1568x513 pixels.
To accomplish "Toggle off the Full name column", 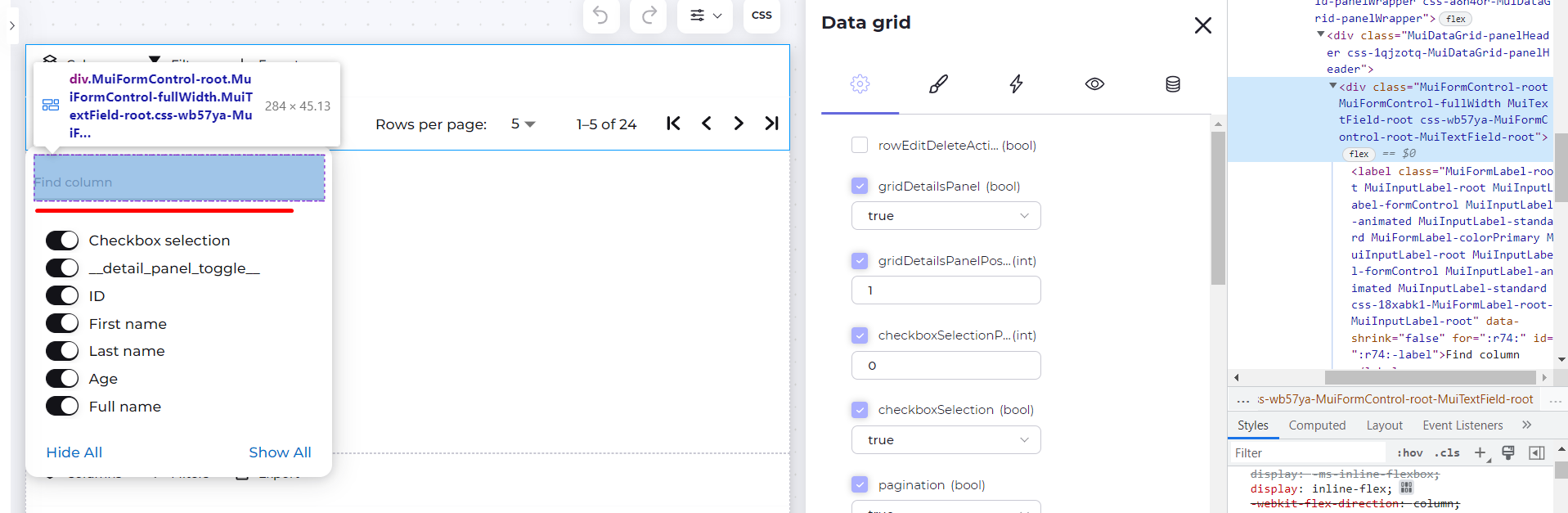I will (62, 407).
